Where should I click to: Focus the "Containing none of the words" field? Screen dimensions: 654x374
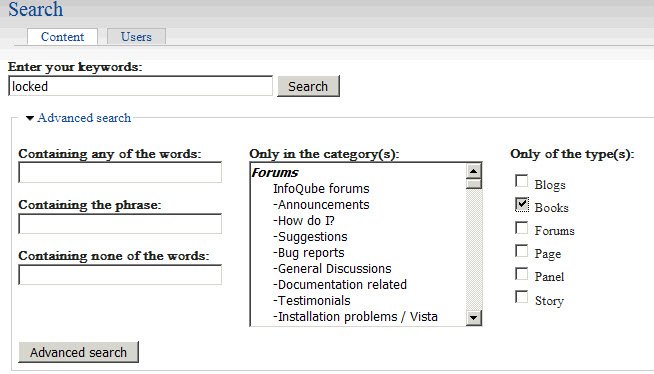coord(120,275)
